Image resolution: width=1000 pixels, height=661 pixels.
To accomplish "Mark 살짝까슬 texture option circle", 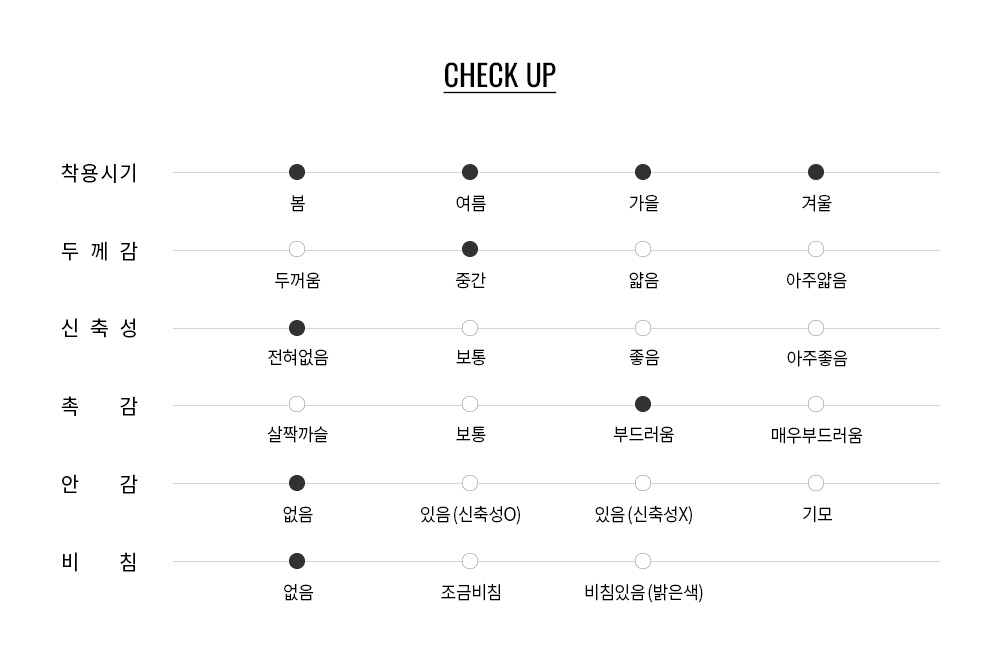I will pos(297,404).
